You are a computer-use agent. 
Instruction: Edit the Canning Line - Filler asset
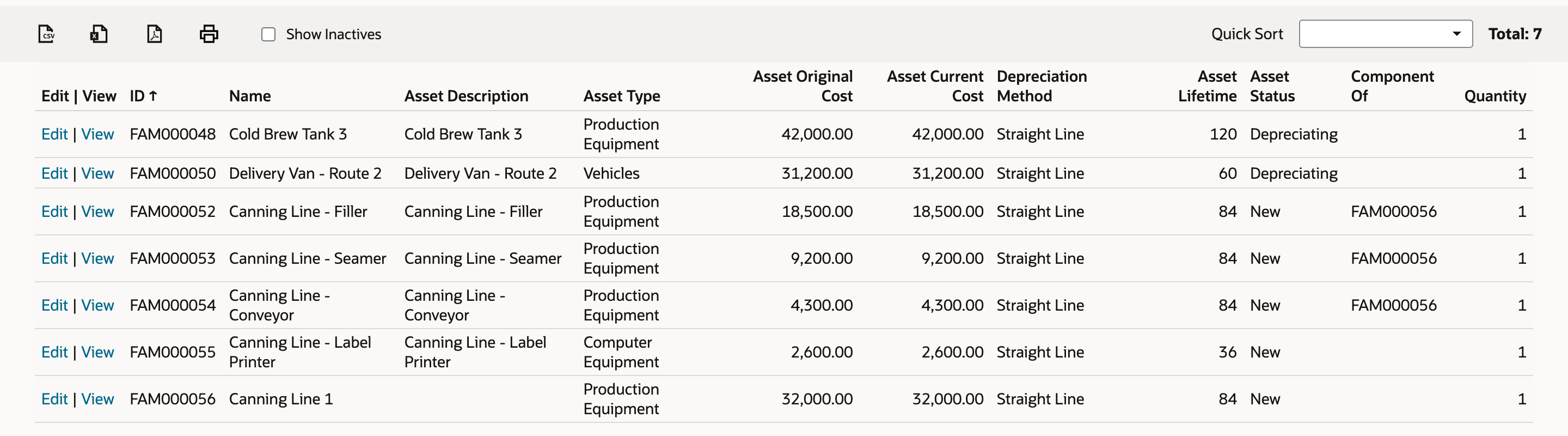54,212
